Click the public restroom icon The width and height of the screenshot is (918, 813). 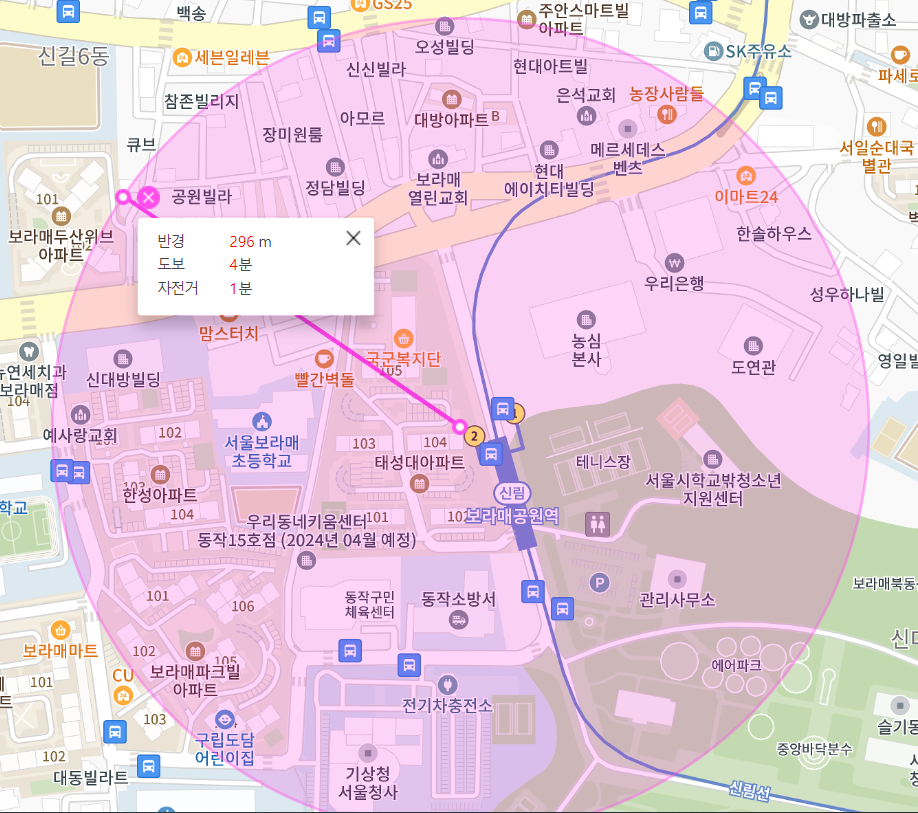[598, 524]
